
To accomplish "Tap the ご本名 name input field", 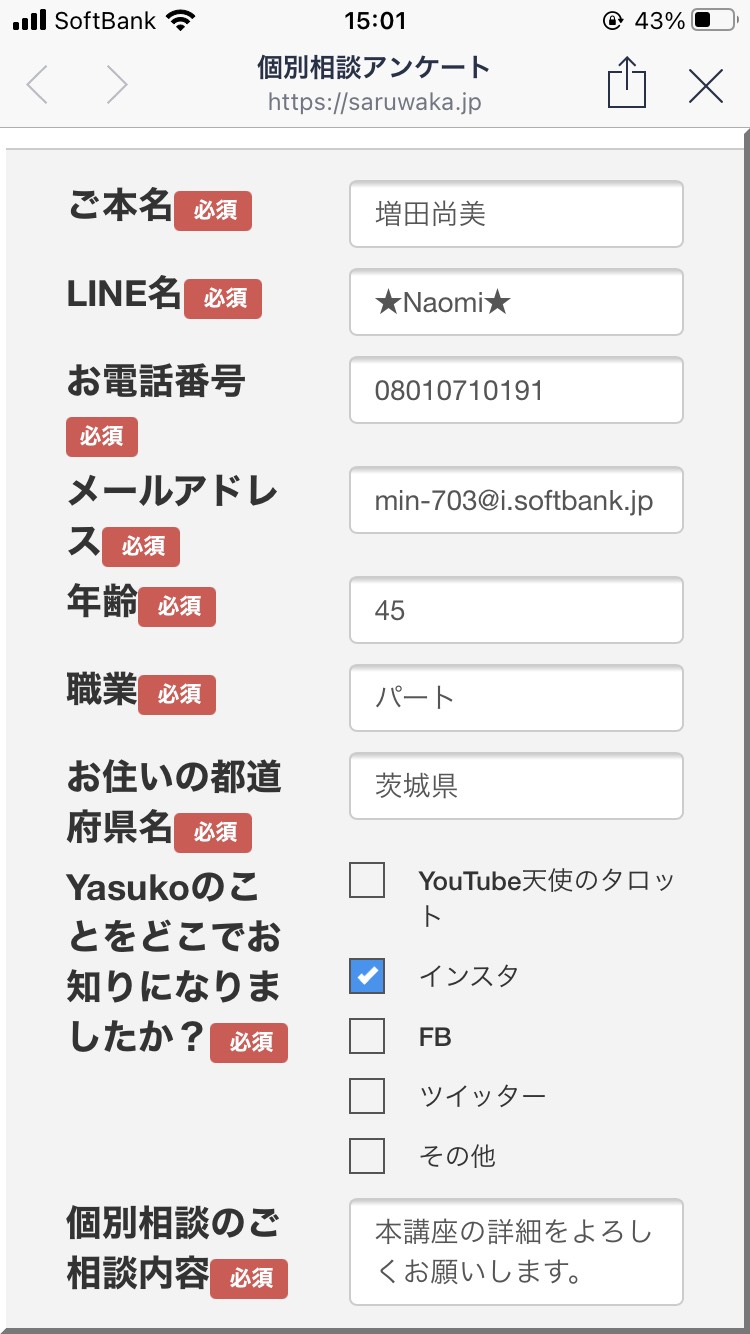I will 516,214.
